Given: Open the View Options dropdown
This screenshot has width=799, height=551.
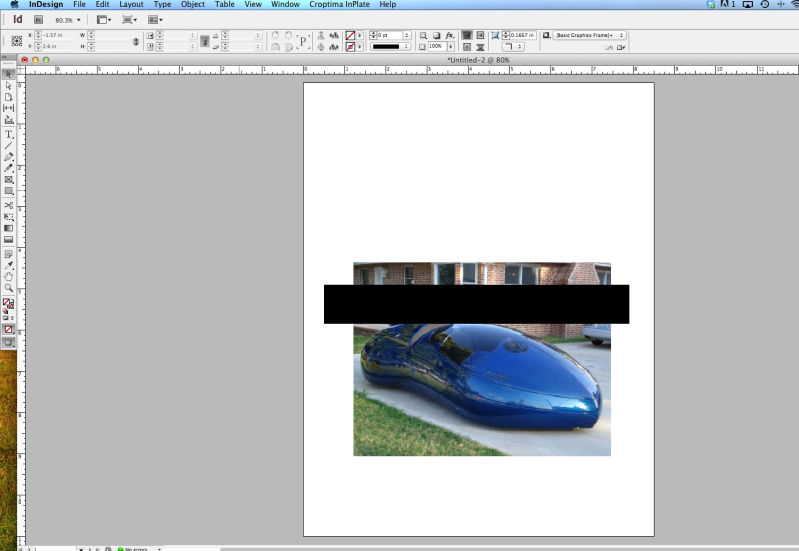Looking at the screenshot, I should pyautogui.click(x=104, y=19).
